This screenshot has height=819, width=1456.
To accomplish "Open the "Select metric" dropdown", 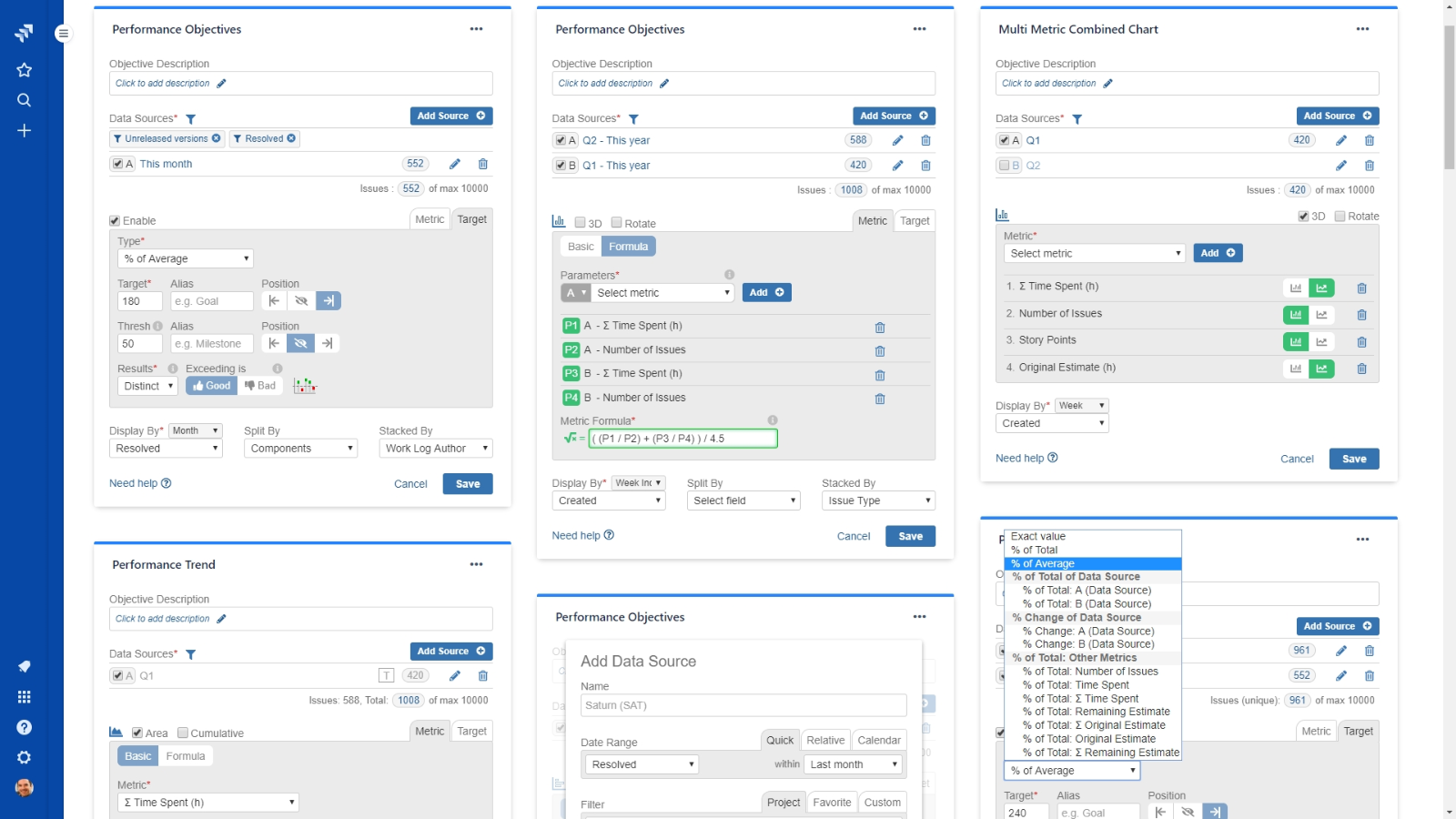I will 1094,253.
